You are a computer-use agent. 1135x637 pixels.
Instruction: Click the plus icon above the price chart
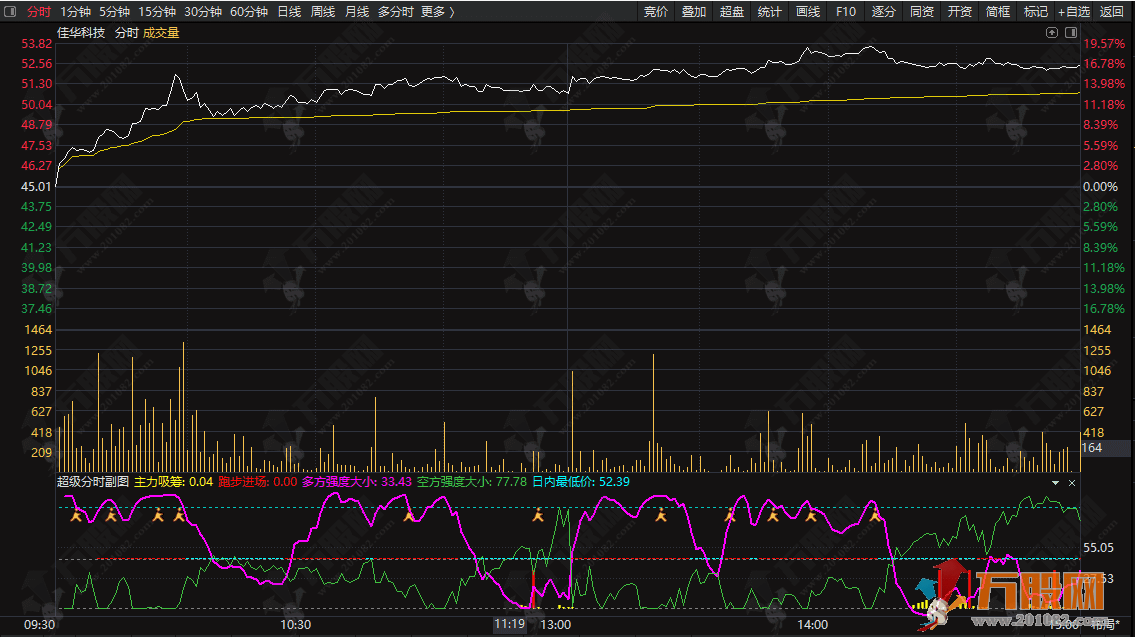click(x=1051, y=32)
